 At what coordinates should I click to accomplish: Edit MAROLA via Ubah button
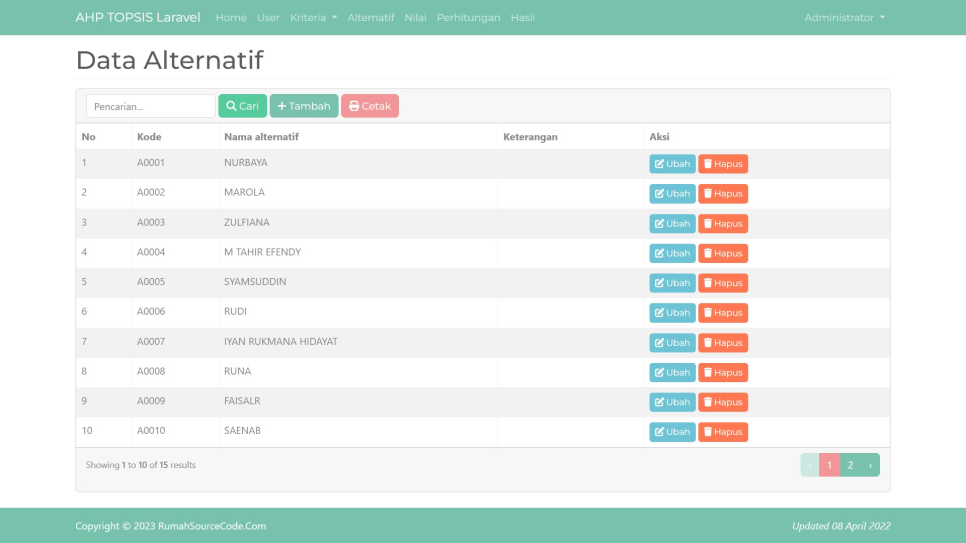point(672,194)
